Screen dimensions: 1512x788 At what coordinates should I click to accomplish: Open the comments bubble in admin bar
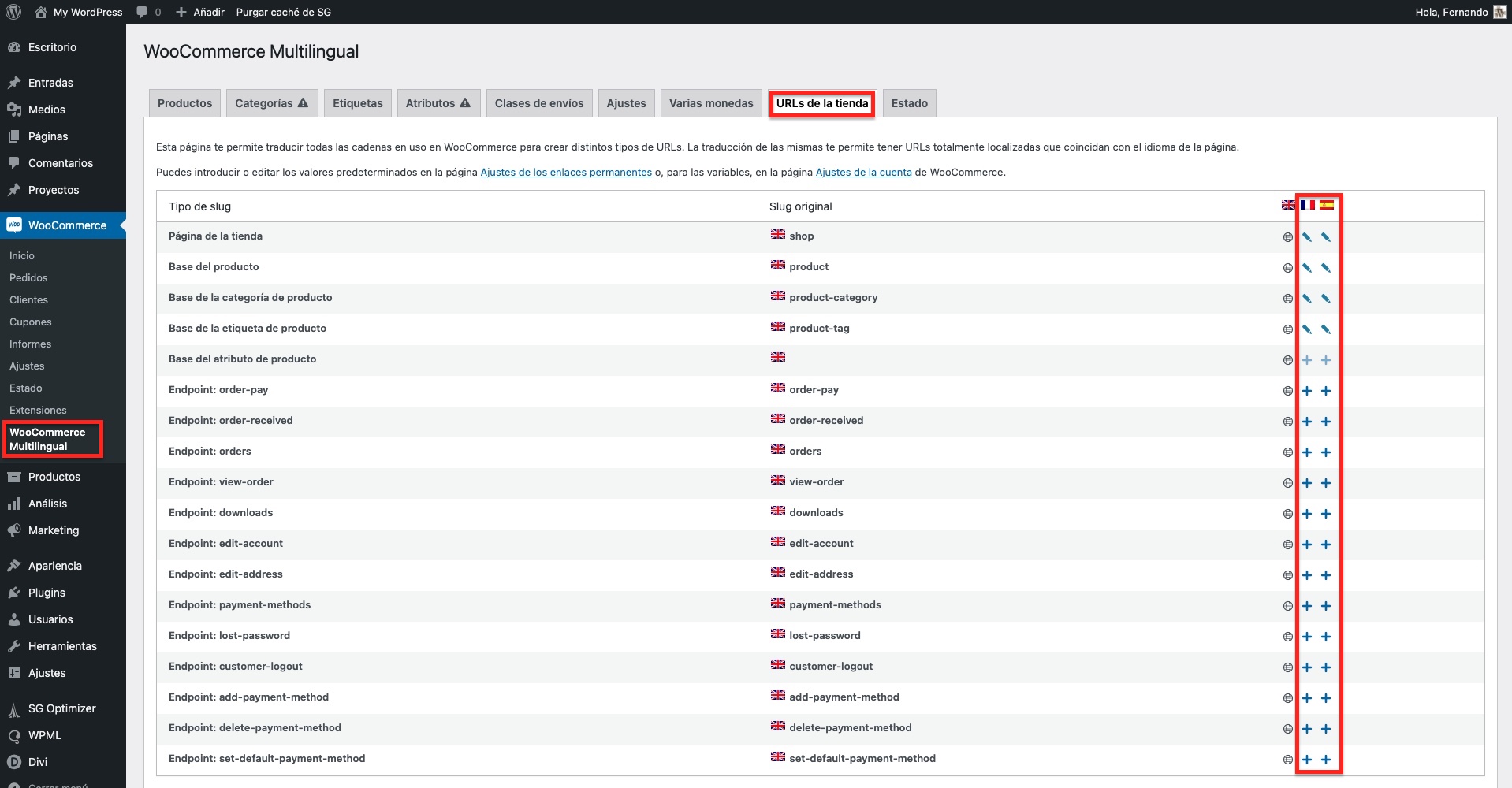click(x=147, y=12)
